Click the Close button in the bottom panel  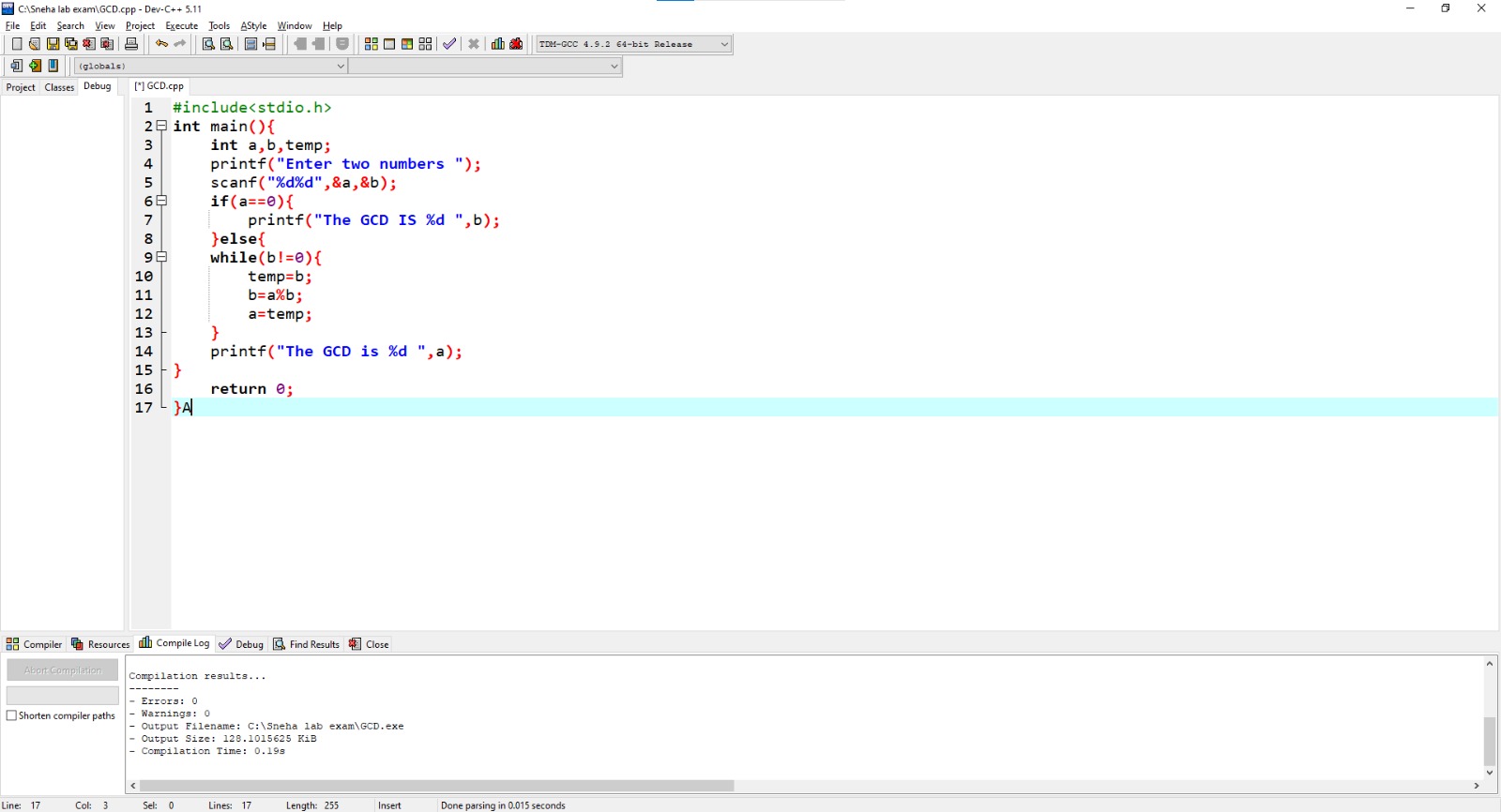(369, 644)
